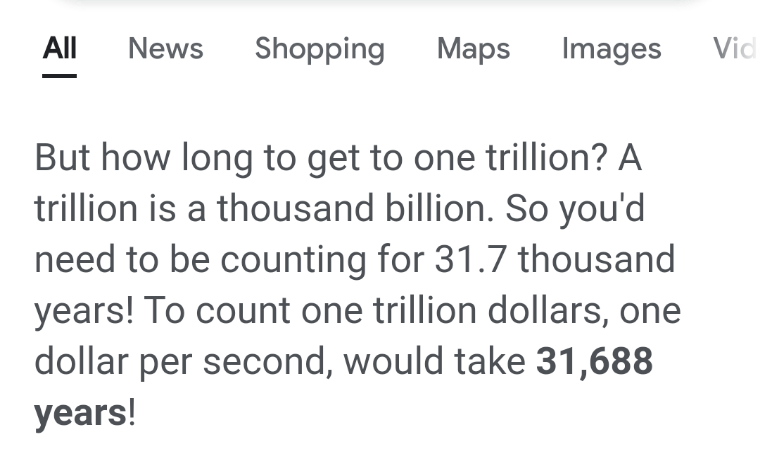Image resolution: width=760 pixels, height=475 pixels.
Task: Switch to the Images tab
Action: pyautogui.click(x=612, y=49)
